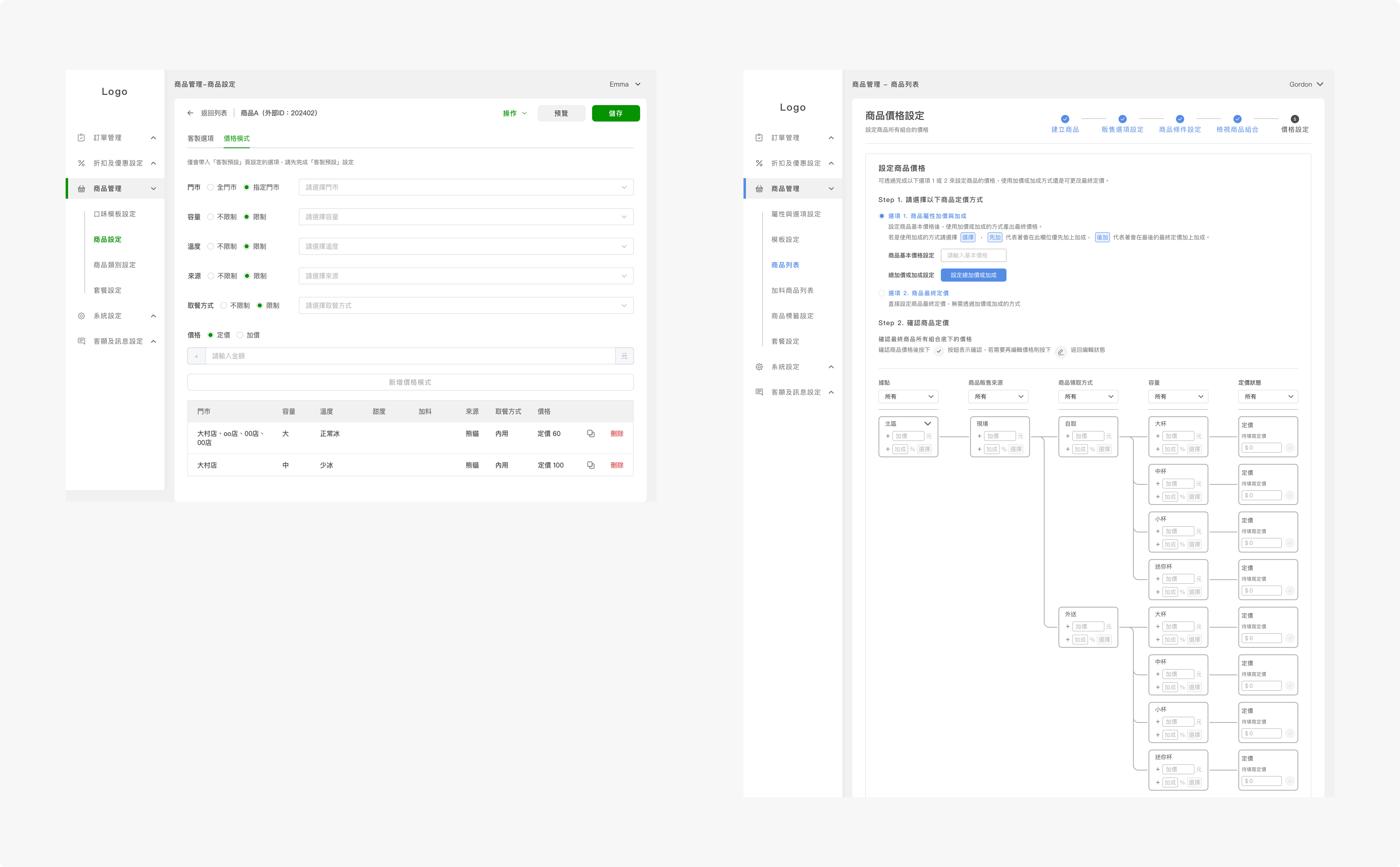Click the blue 設定總加價或加成 button
Viewport: 1400px width, 867px height.
coord(974,275)
